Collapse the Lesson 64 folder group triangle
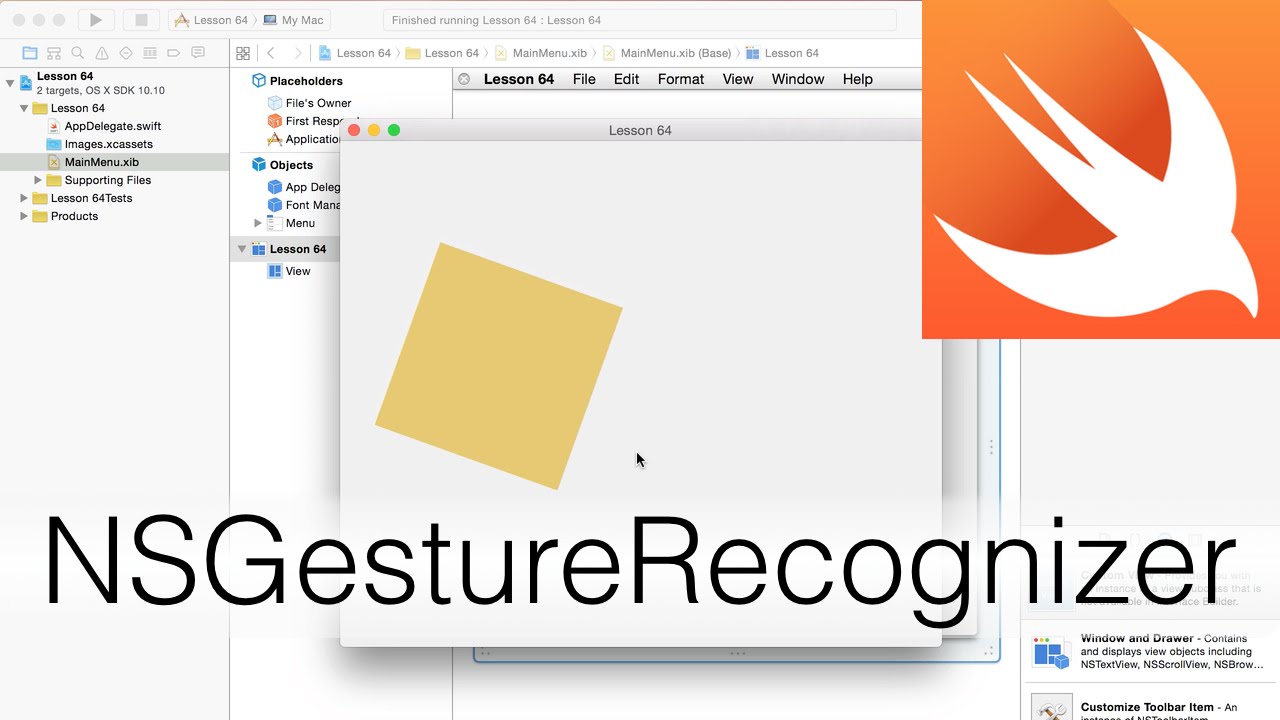 click(x=24, y=108)
